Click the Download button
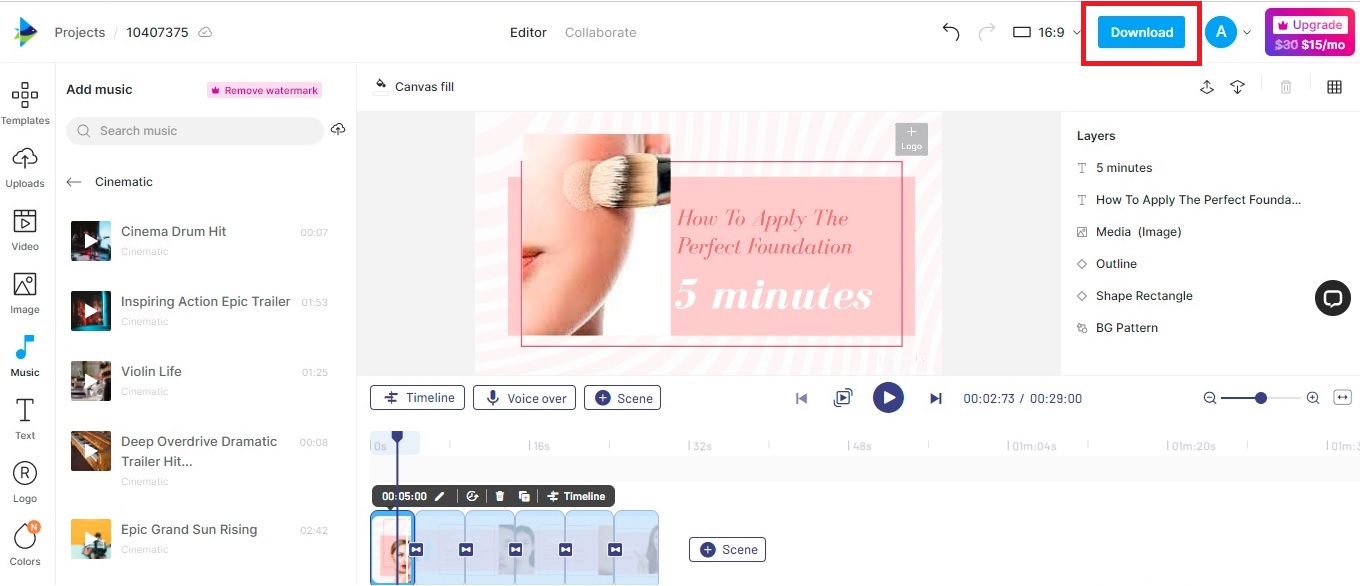The width and height of the screenshot is (1360, 586). (x=1140, y=32)
